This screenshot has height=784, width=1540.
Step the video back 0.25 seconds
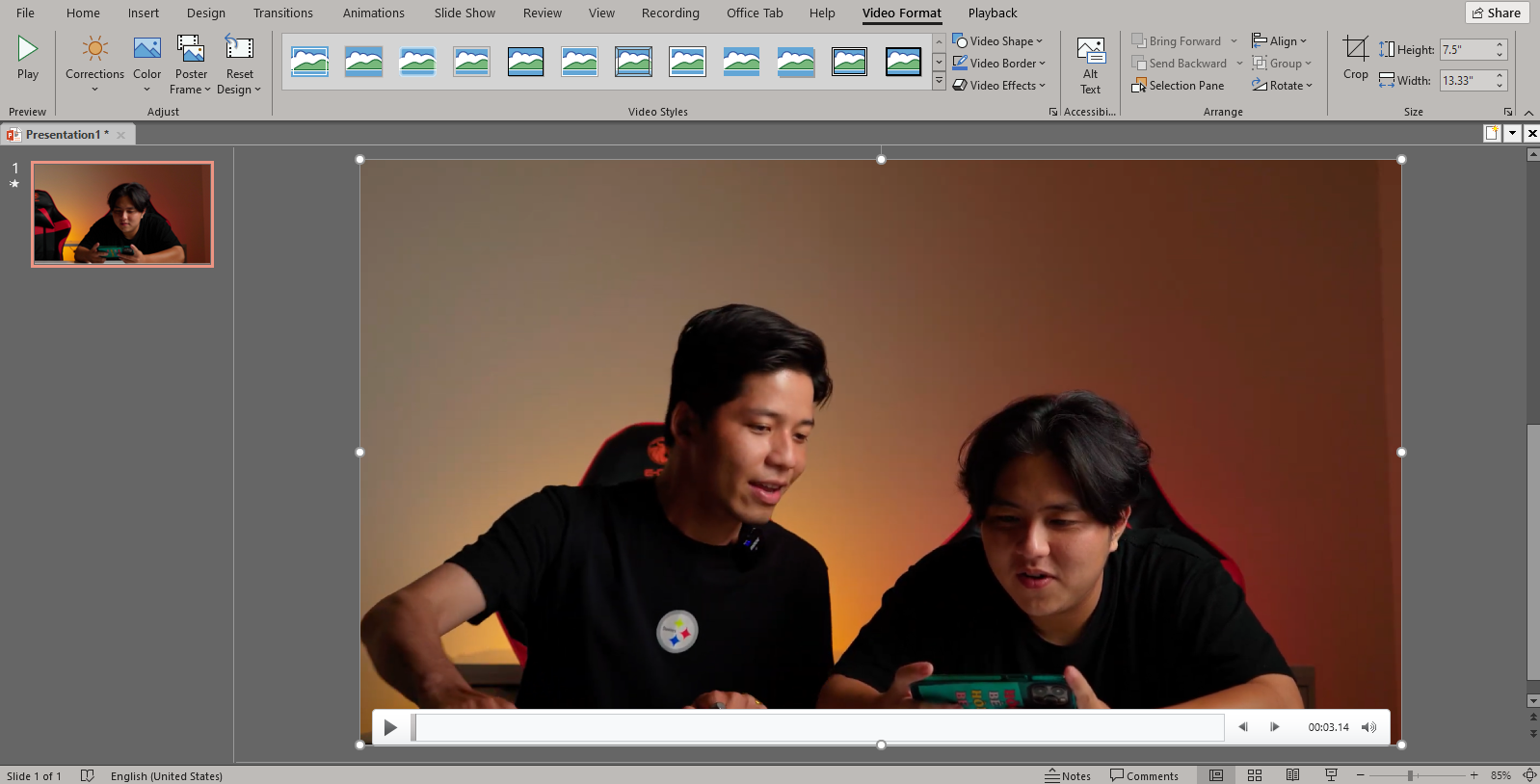click(x=1243, y=727)
